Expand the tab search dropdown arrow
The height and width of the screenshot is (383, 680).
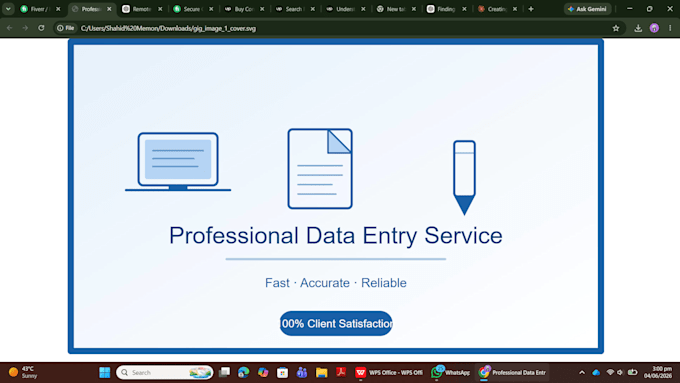click(8, 9)
